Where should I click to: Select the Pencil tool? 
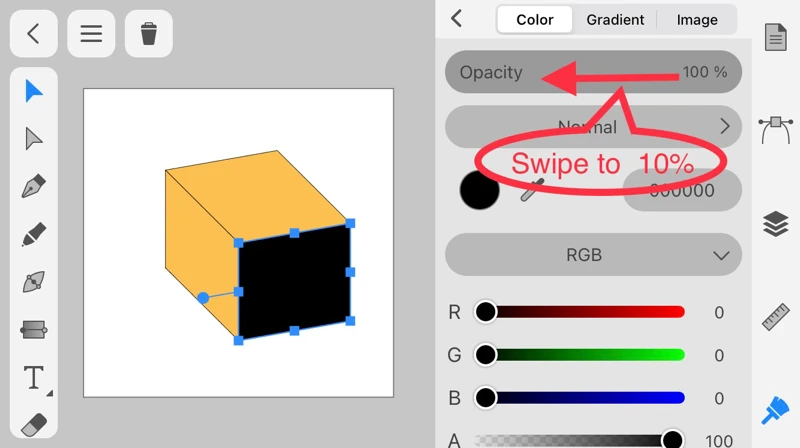(34, 235)
